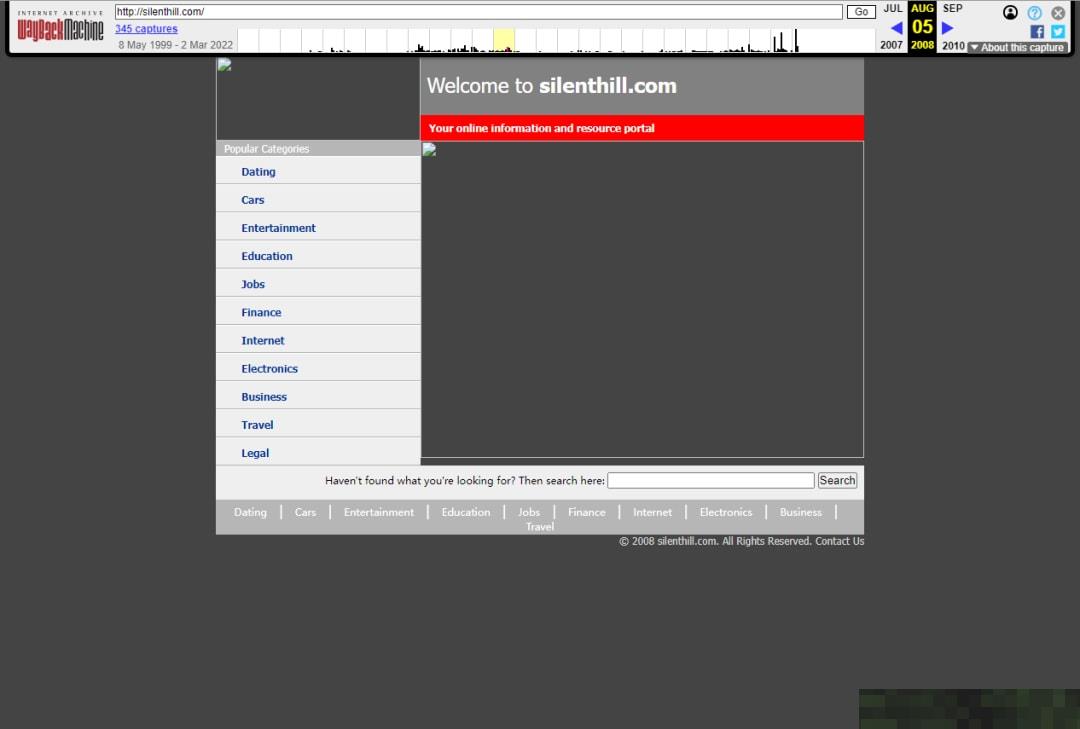Open the Travel category in sidebar
The height and width of the screenshot is (729, 1080).
click(x=257, y=425)
